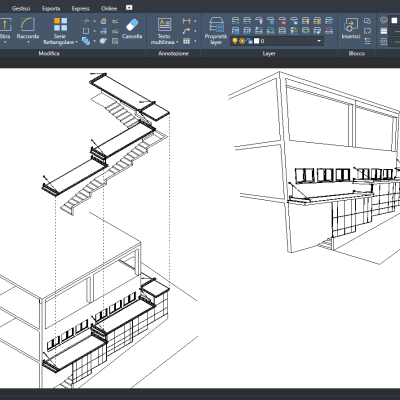
Task: Expand the Modifica panel title
Action: [49, 53]
